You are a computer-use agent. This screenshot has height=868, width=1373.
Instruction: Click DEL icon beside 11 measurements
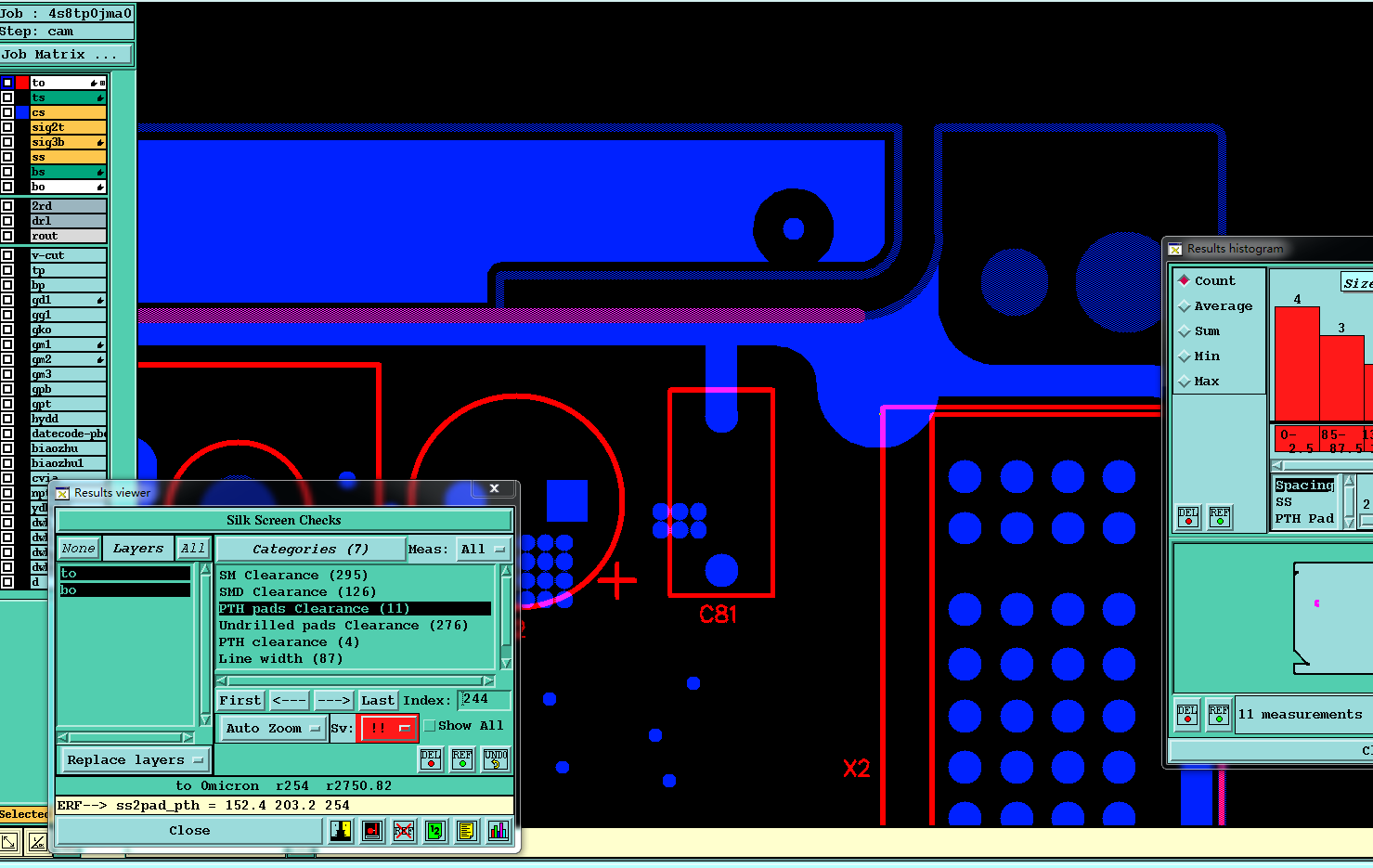(x=1187, y=714)
